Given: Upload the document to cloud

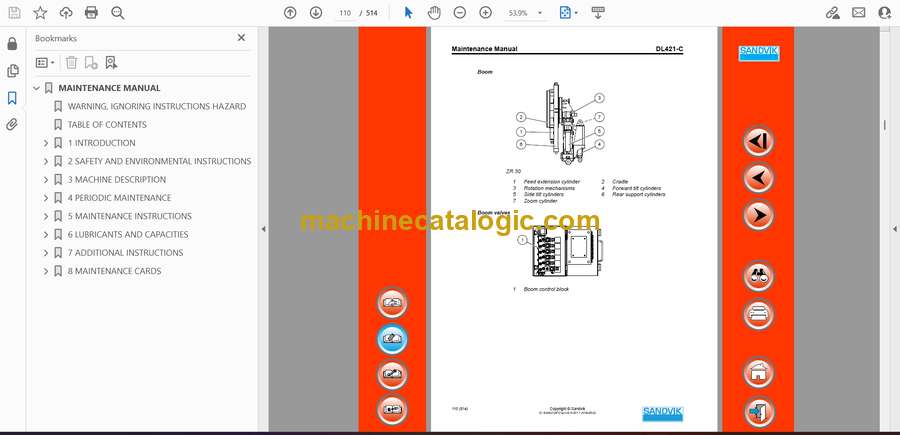Looking at the screenshot, I should (66, 13).
